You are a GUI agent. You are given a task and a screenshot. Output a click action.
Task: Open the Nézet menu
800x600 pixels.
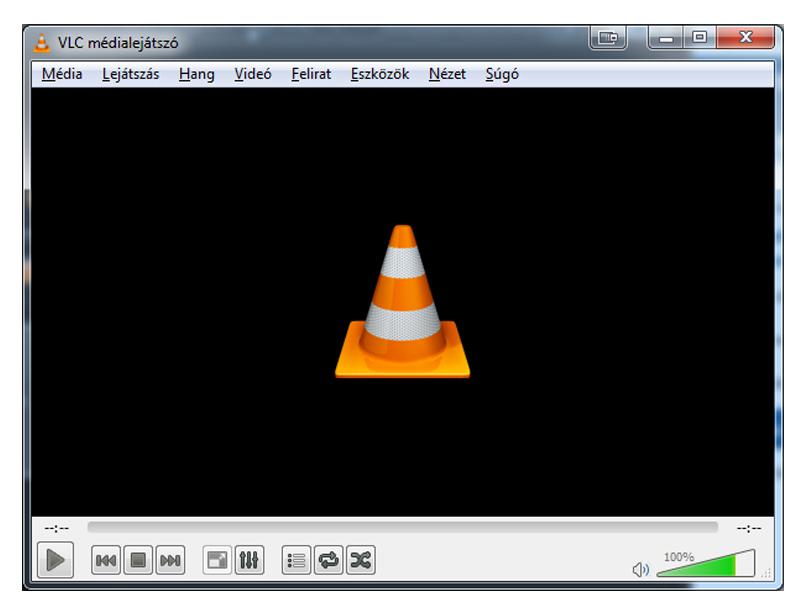(x=447, y=74)
